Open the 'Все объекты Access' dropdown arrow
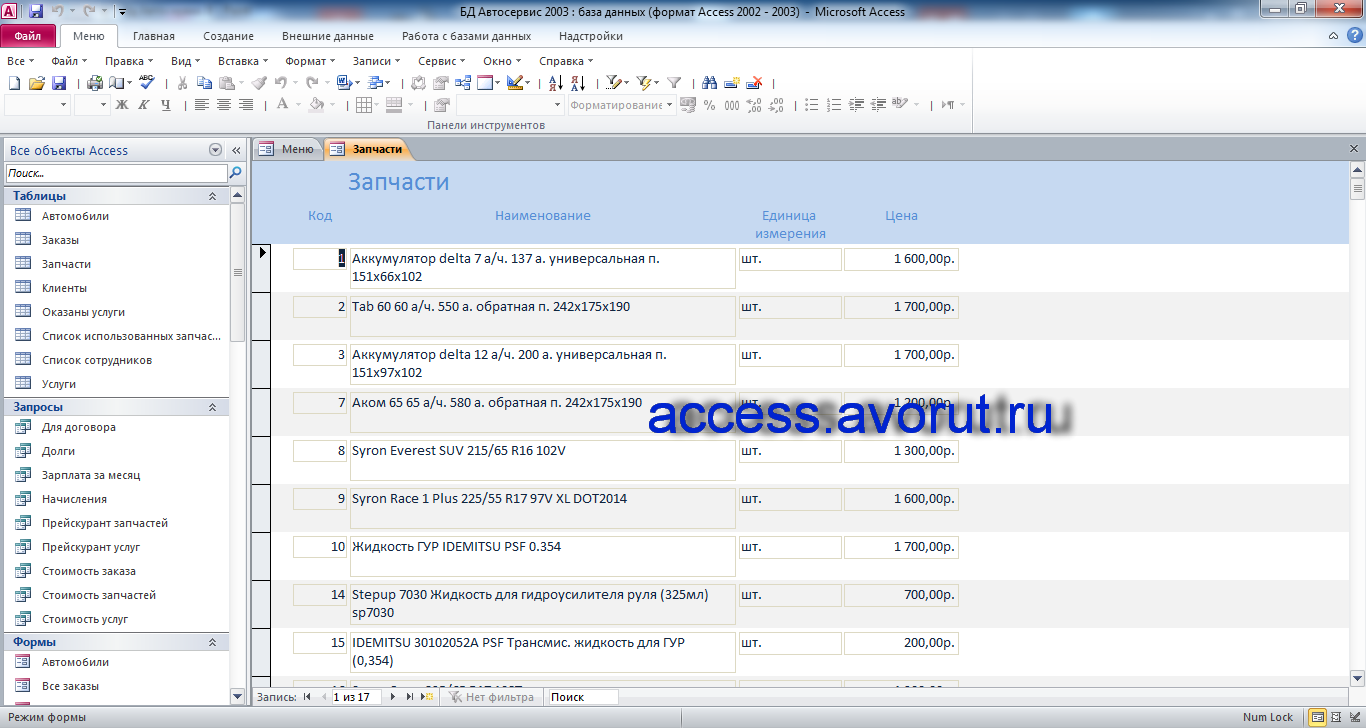The image size is (1366, 728). pos(215,150)
